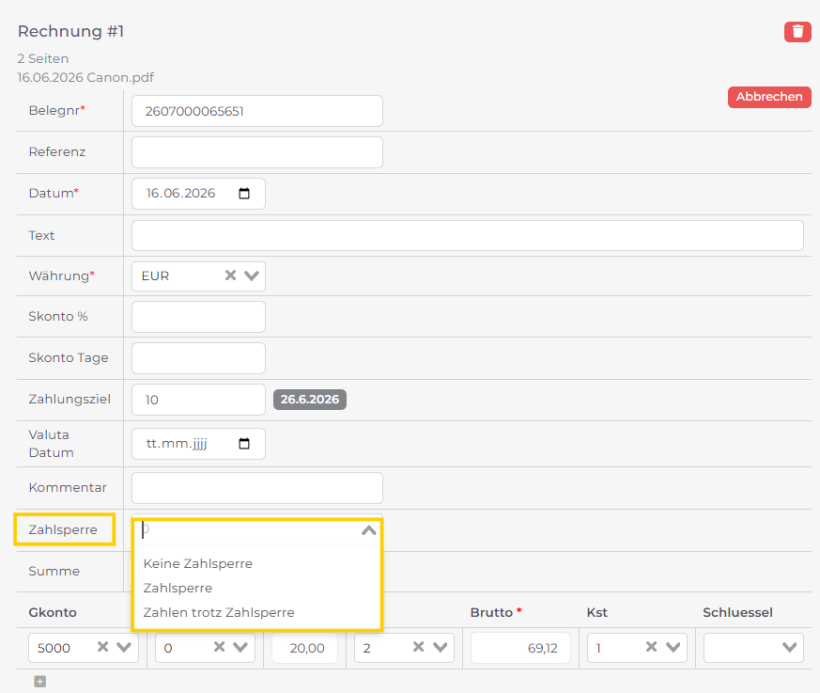The height and width of the screenshot is (693, 820).
Task: Focus the Belegnr input field
Action: 257,111
